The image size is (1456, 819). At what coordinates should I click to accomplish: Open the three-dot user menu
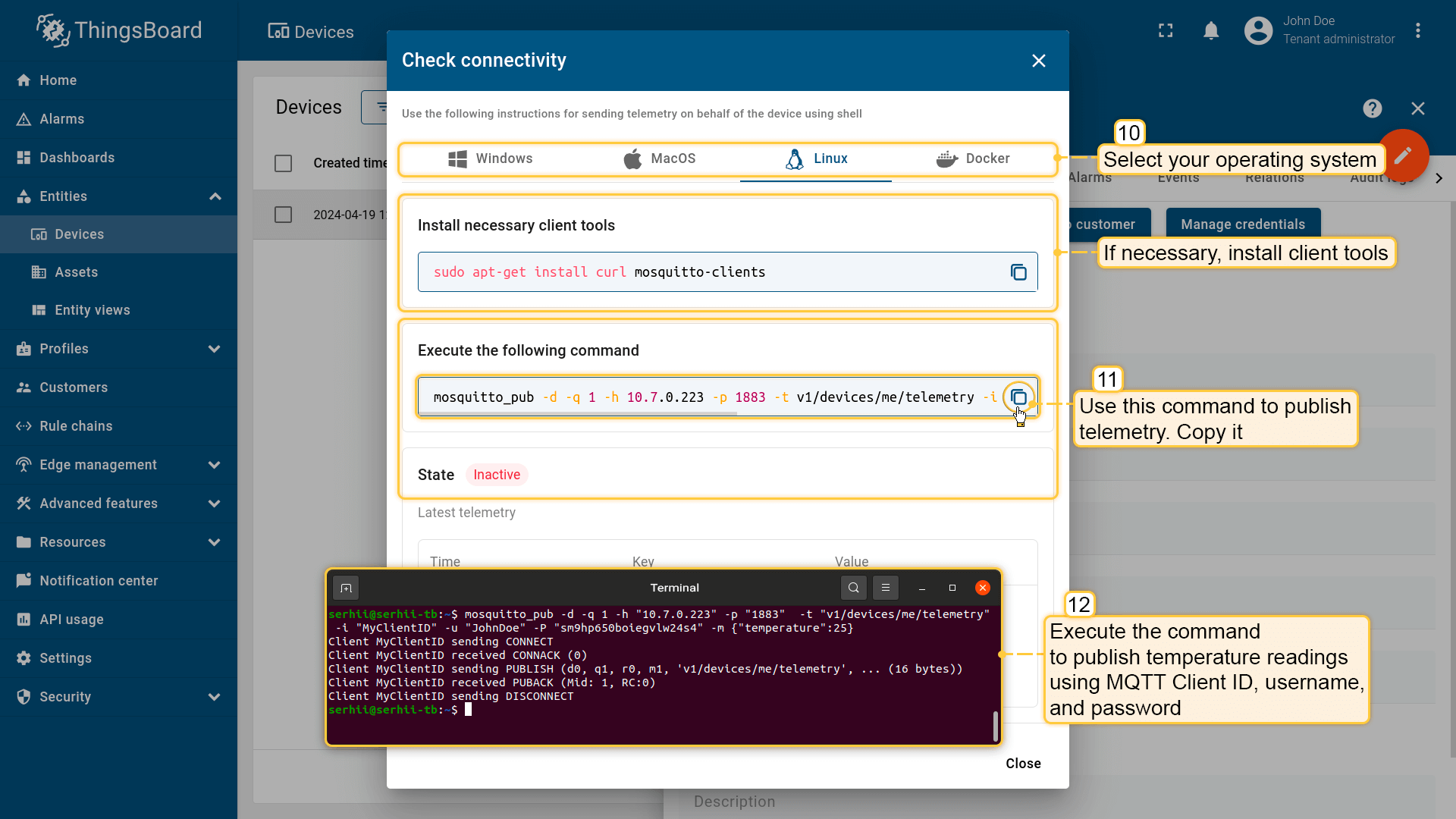(1417, 31)
